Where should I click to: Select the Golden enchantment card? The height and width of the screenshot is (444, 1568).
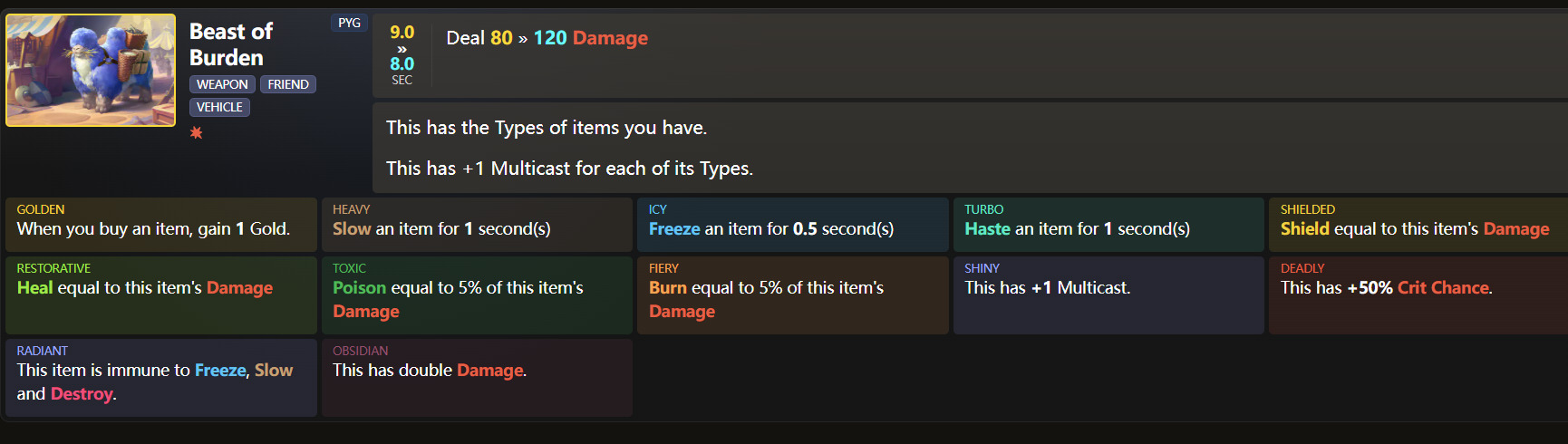[x=161, y=224]
